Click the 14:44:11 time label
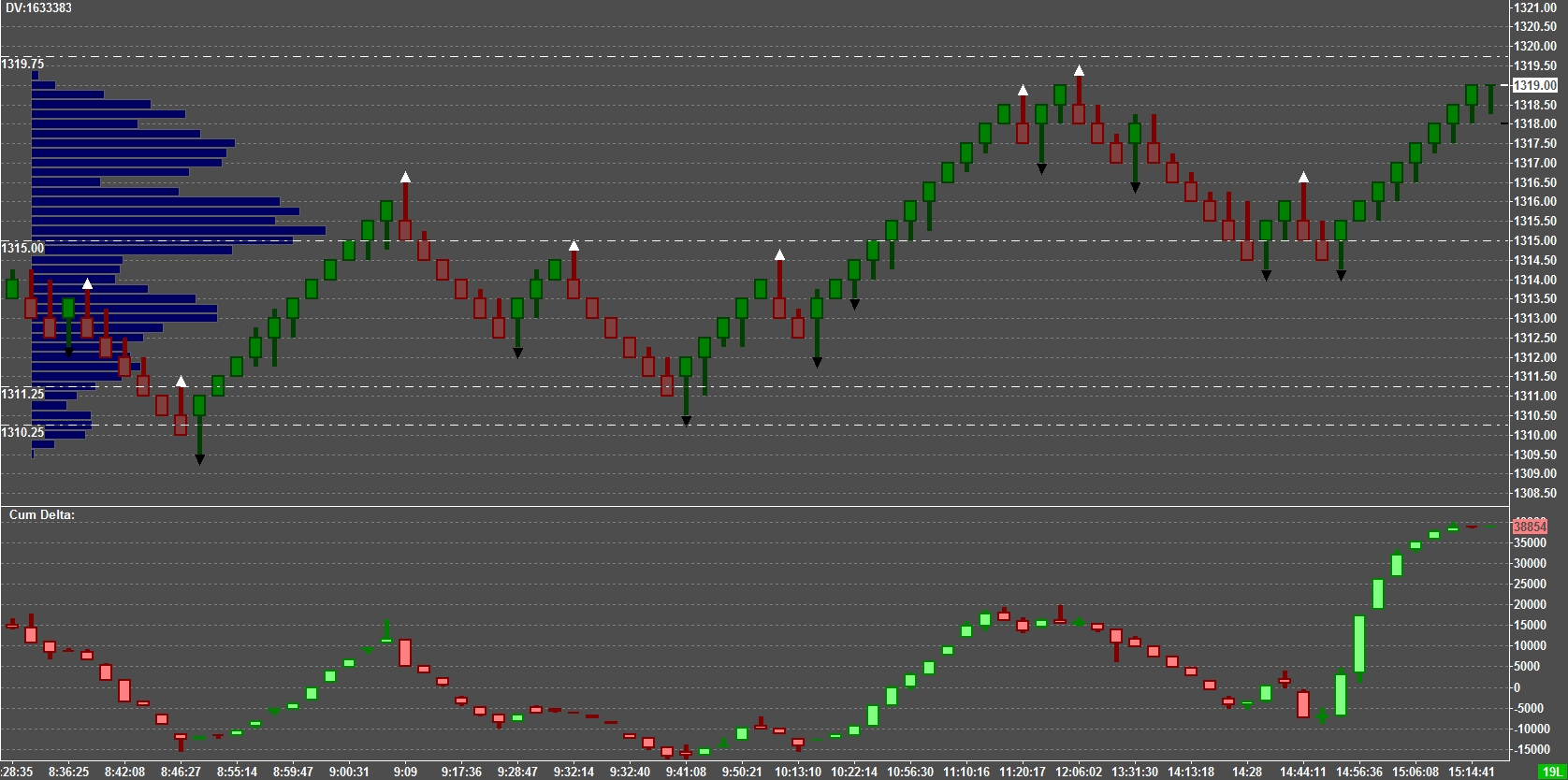The width and height of the screenshot is (1568, 780). pyautogui.click(x=1303, y=772)
